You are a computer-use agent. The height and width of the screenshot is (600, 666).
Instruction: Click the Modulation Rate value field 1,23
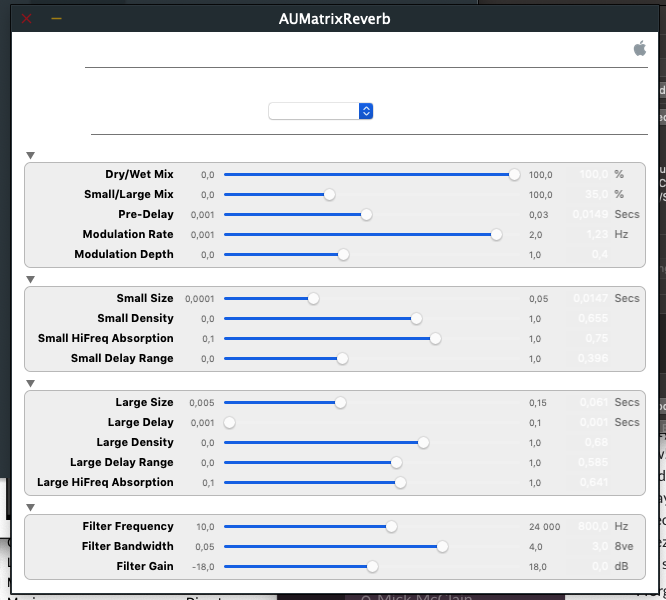[x=589, y=234]
